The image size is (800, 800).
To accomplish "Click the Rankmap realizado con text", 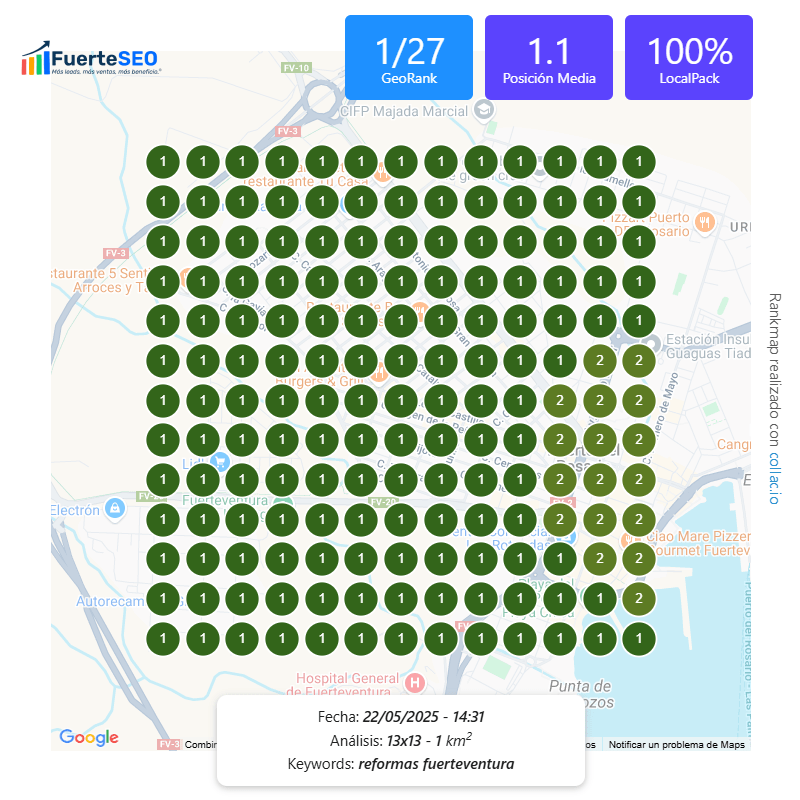I will tap(774, 369).
